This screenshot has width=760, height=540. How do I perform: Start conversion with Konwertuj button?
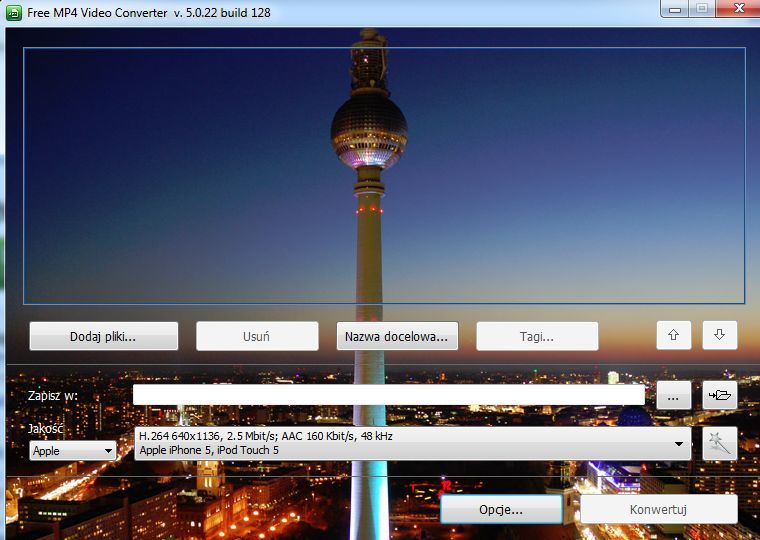pyautogui.click(x=659, y=509)
